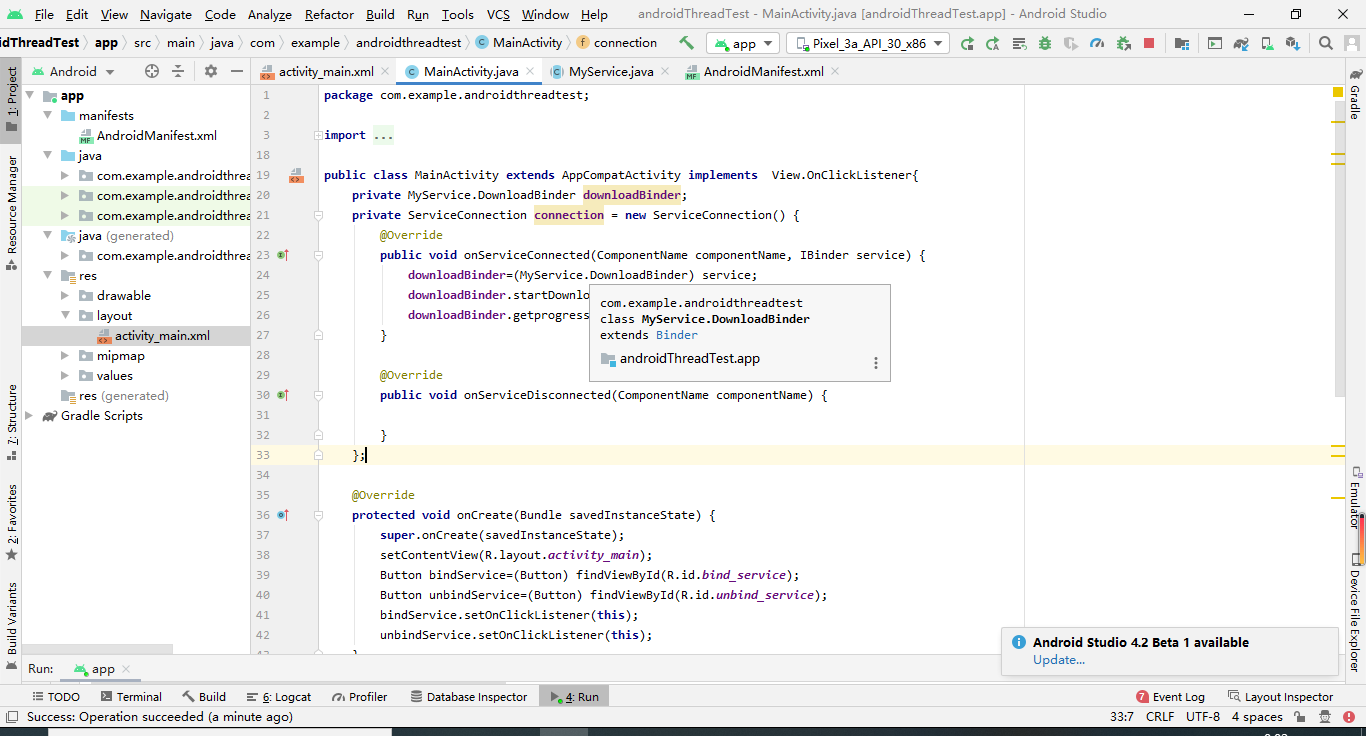Click the Select Opened File target icon
Viewport: 1366px width, 736px height.
pos(152,71)
